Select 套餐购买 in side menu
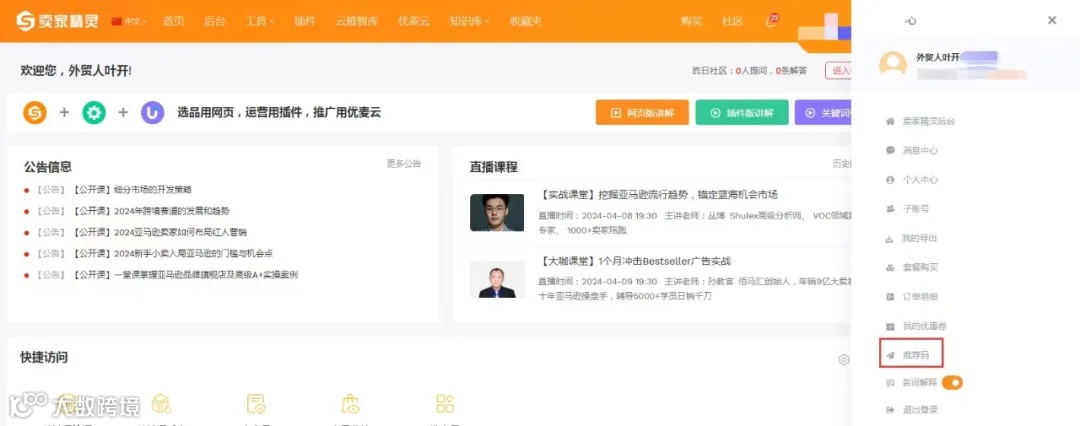This screenshot has width=1080, height=426. pos(920,267)
